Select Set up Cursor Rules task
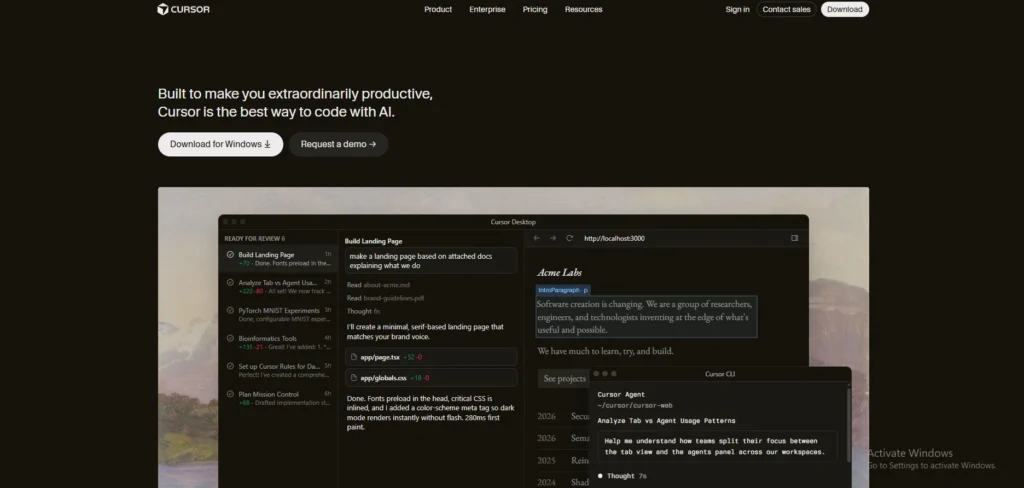 [x=279, y=370]
